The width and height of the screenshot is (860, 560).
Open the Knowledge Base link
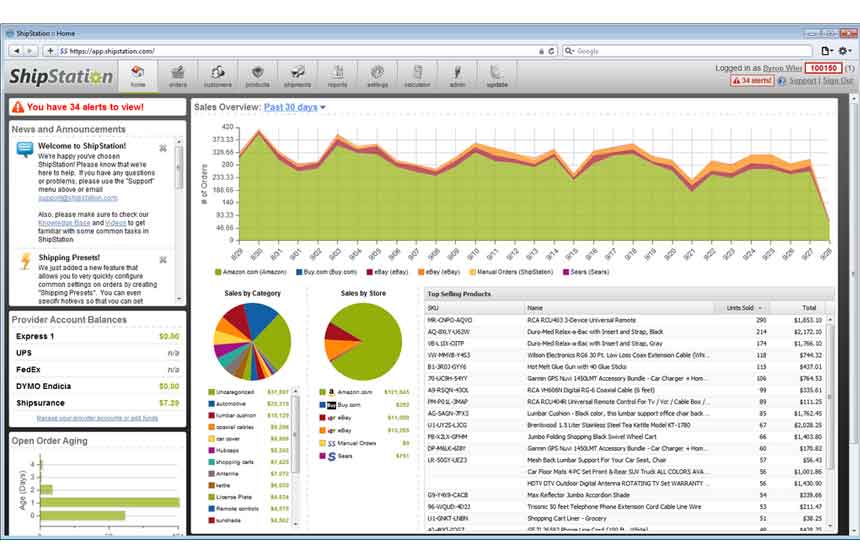pyautogui.click(x=64, y=223)
